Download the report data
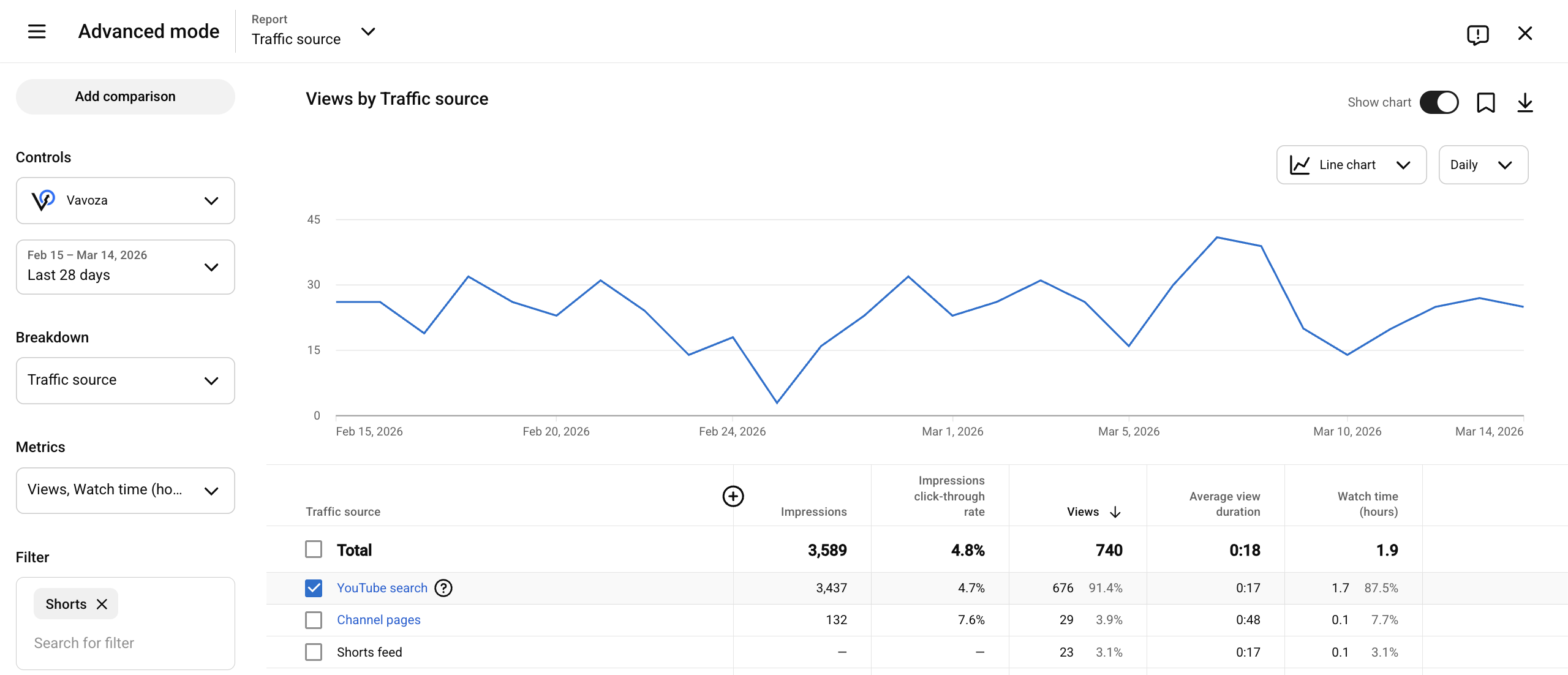 [1525, 102]
